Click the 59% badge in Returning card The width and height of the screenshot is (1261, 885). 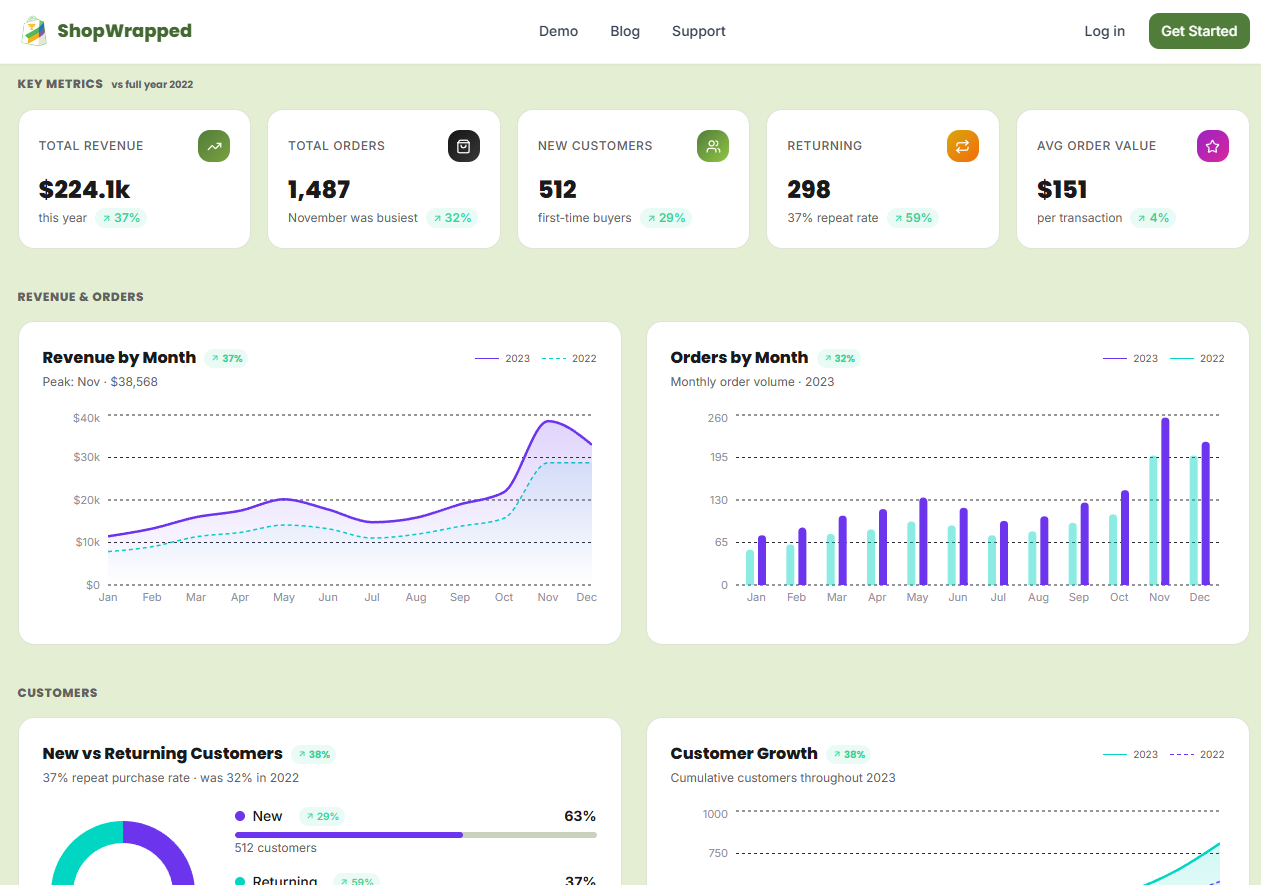click(912, 218)
